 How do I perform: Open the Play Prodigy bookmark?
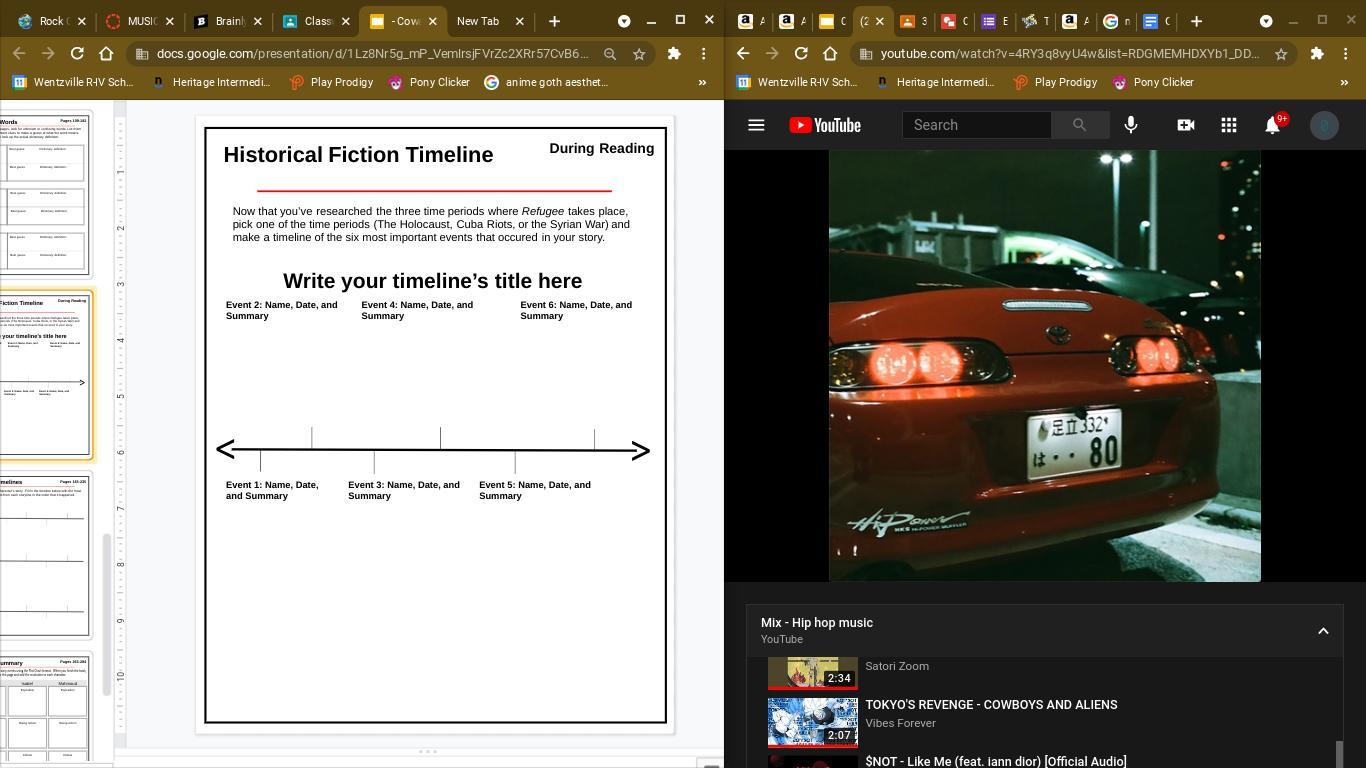click(x=330, y=82)
